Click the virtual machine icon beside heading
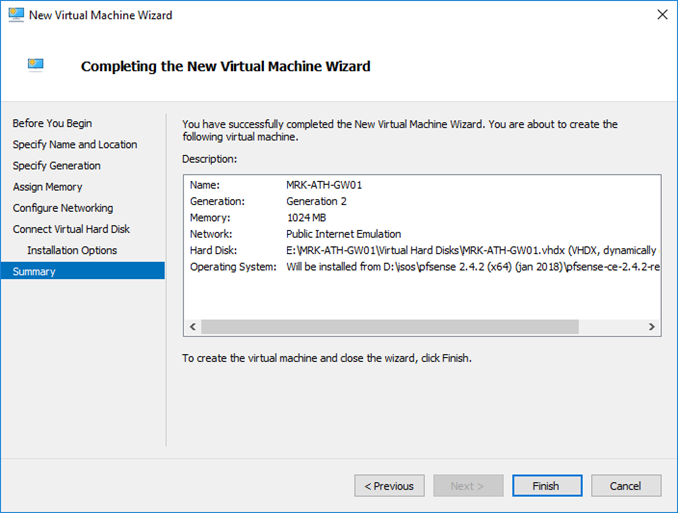Screen dimensions: 678x513 tap(35, 65)
